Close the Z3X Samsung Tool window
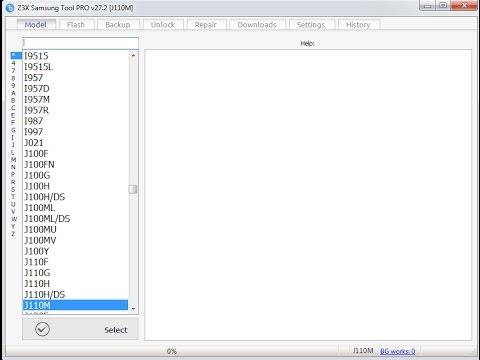480x360 pixels. (464, 5)
